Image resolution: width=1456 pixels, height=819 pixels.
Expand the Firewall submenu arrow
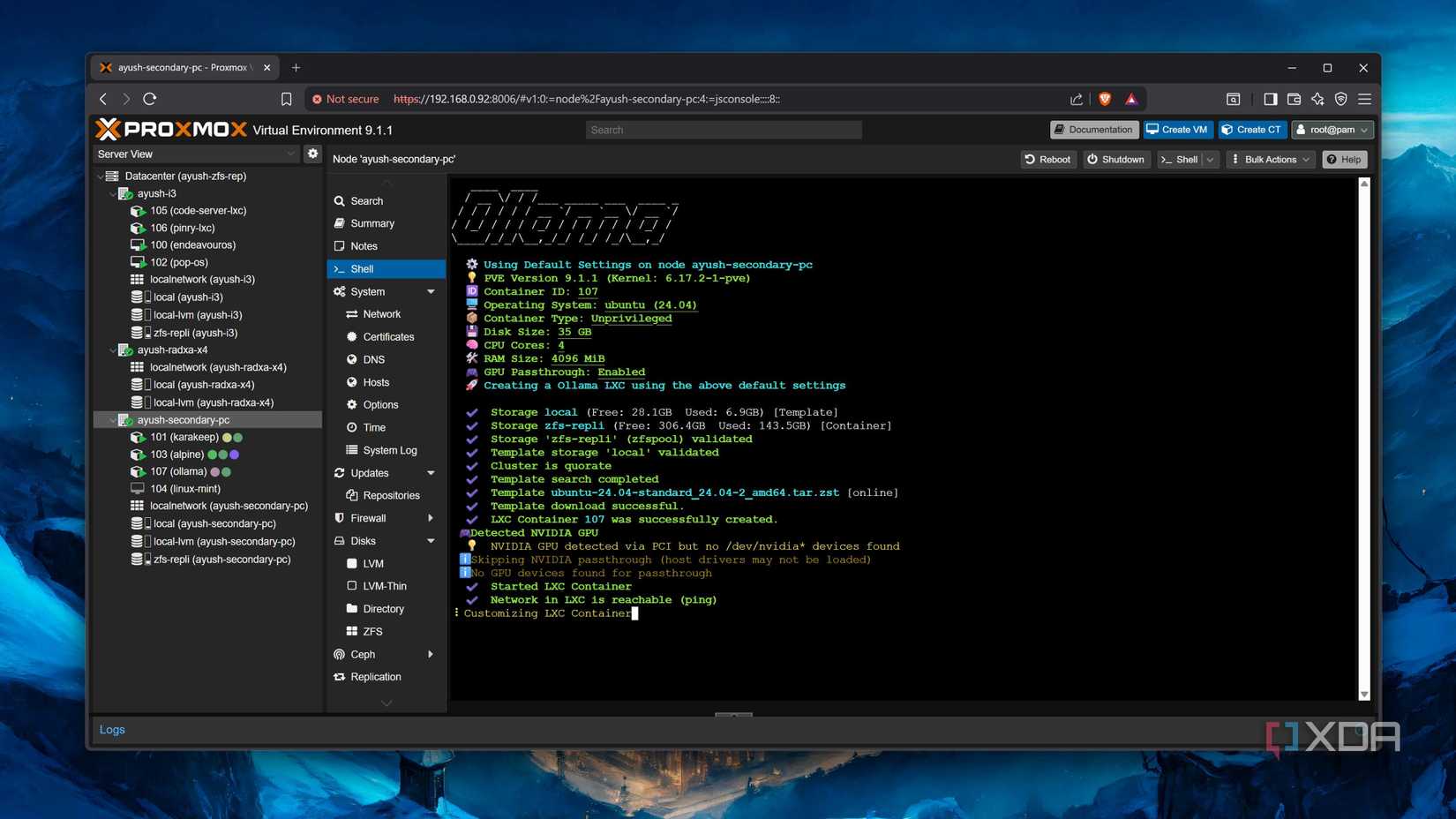(x=431, y=518)
